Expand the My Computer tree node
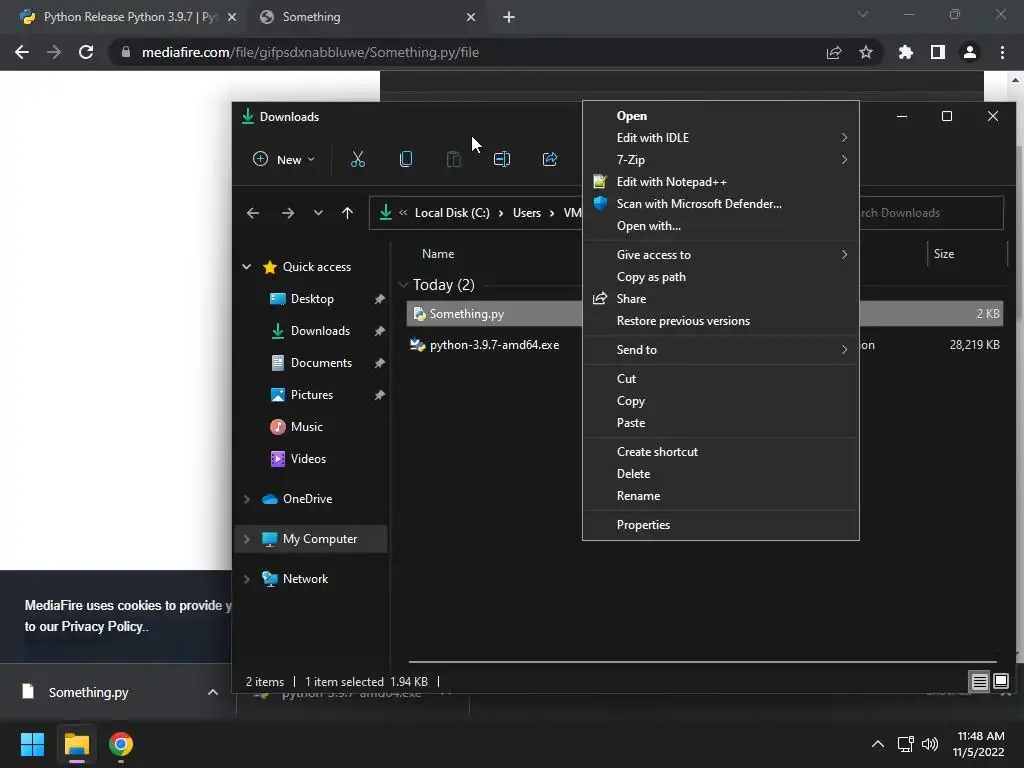 tap(247, 539)
